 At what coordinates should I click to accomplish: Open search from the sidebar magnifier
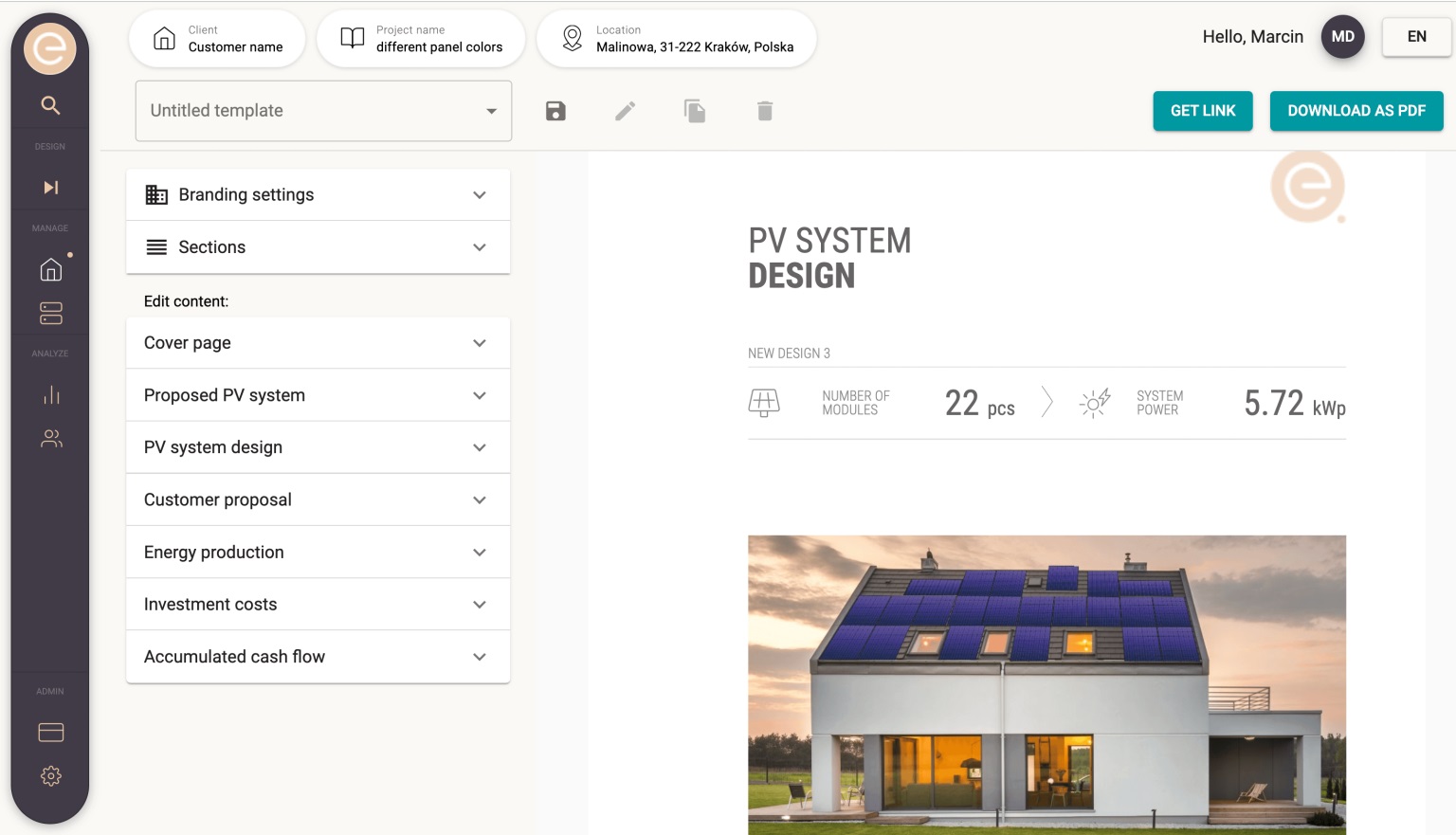50,105
